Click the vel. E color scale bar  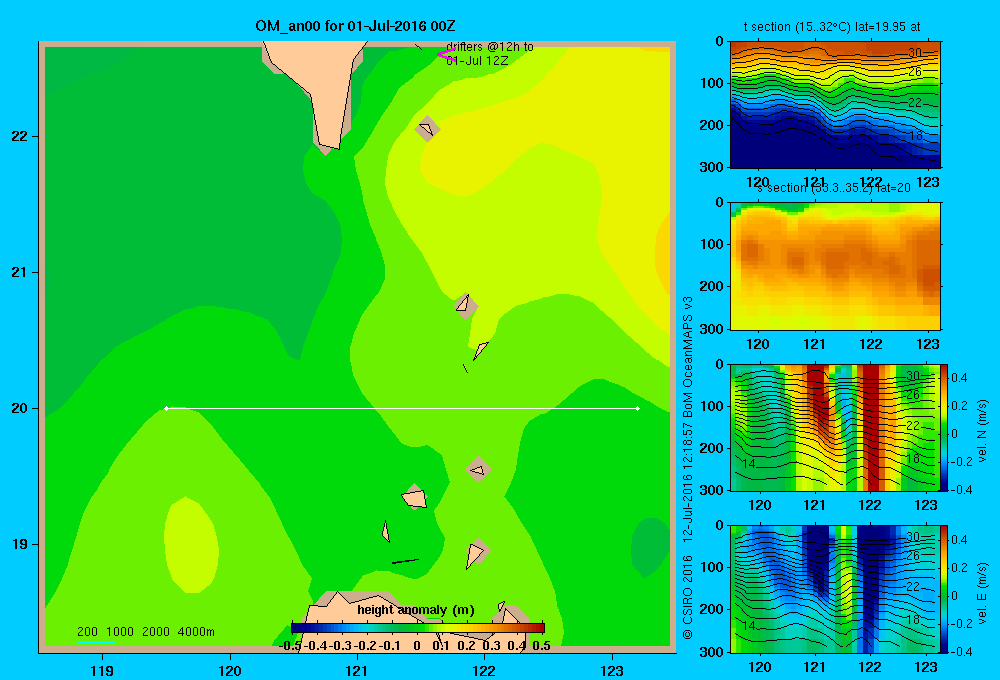click(x=944, y=589)
